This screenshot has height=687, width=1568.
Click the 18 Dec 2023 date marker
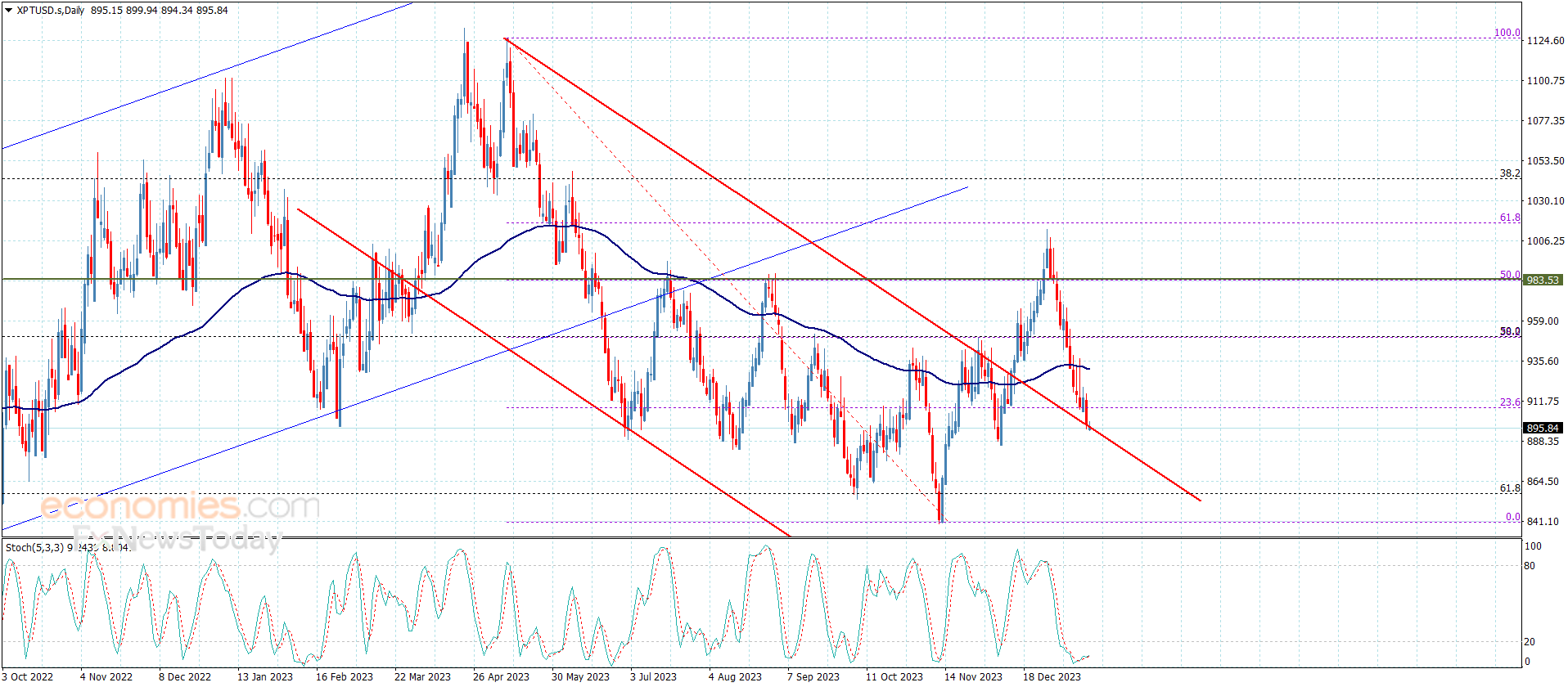click(x=1052, y=676)
